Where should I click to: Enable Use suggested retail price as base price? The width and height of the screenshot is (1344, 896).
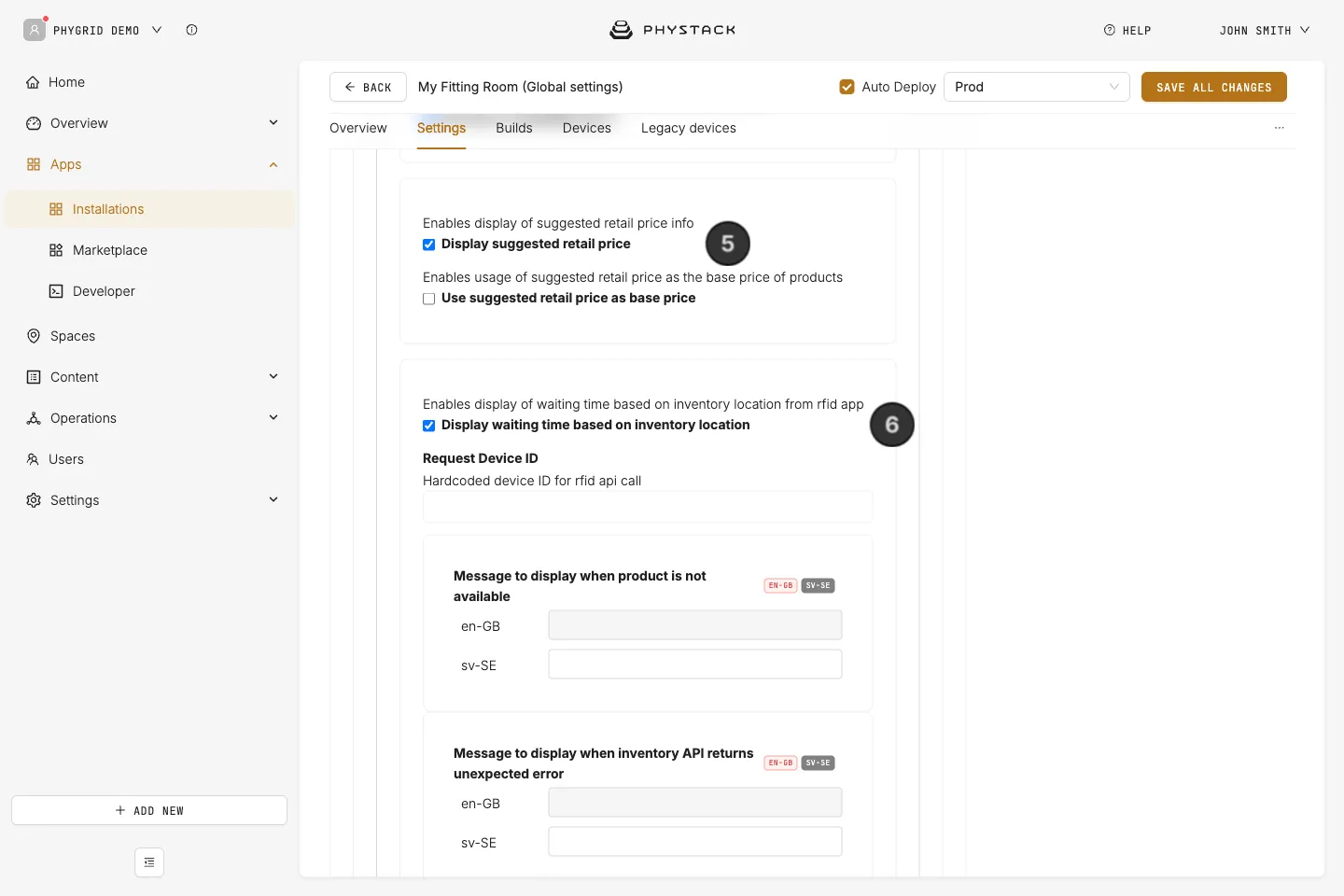click(x=428, y=299)
